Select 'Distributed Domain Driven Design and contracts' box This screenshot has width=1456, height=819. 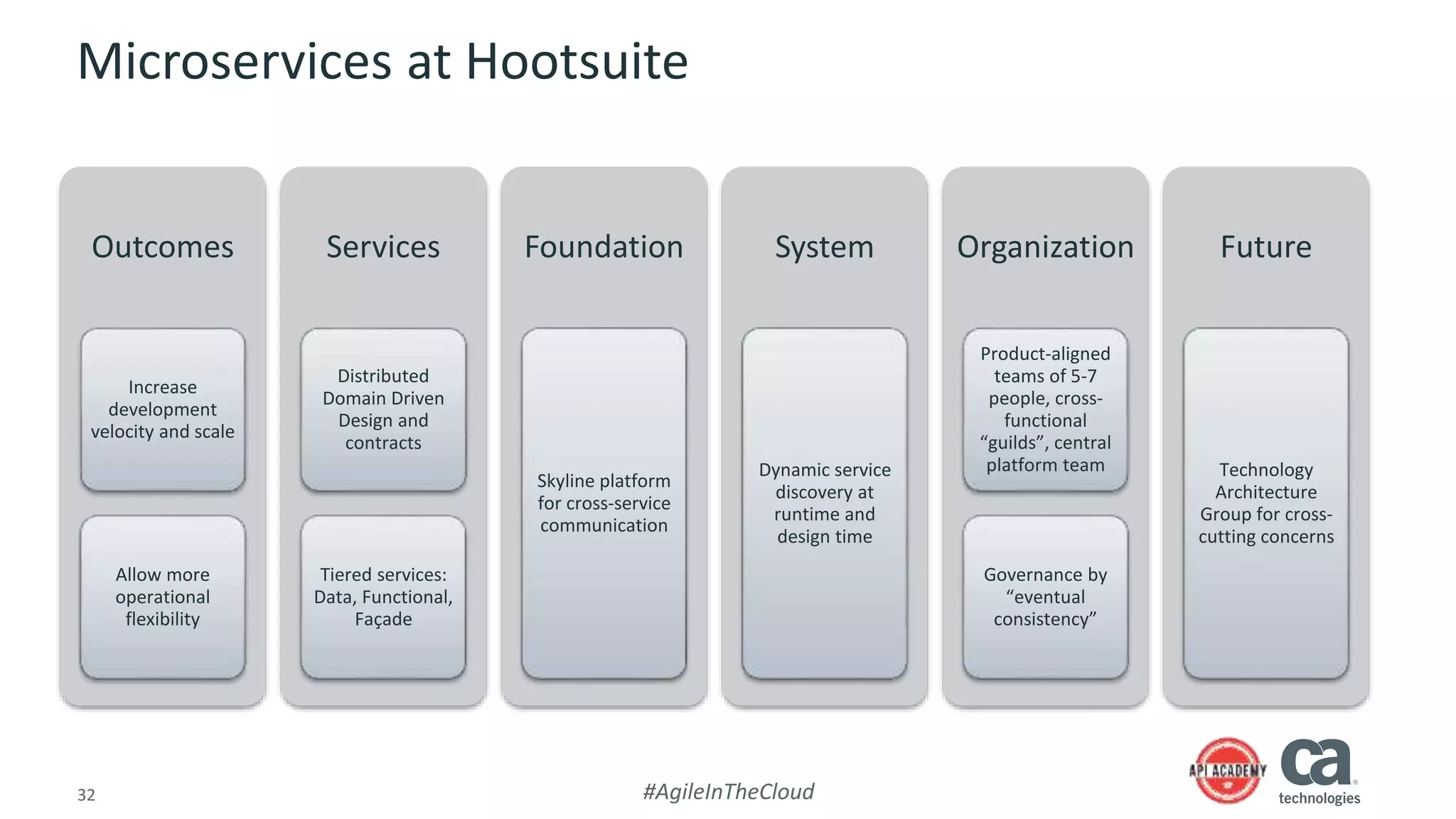click(383, 409)
